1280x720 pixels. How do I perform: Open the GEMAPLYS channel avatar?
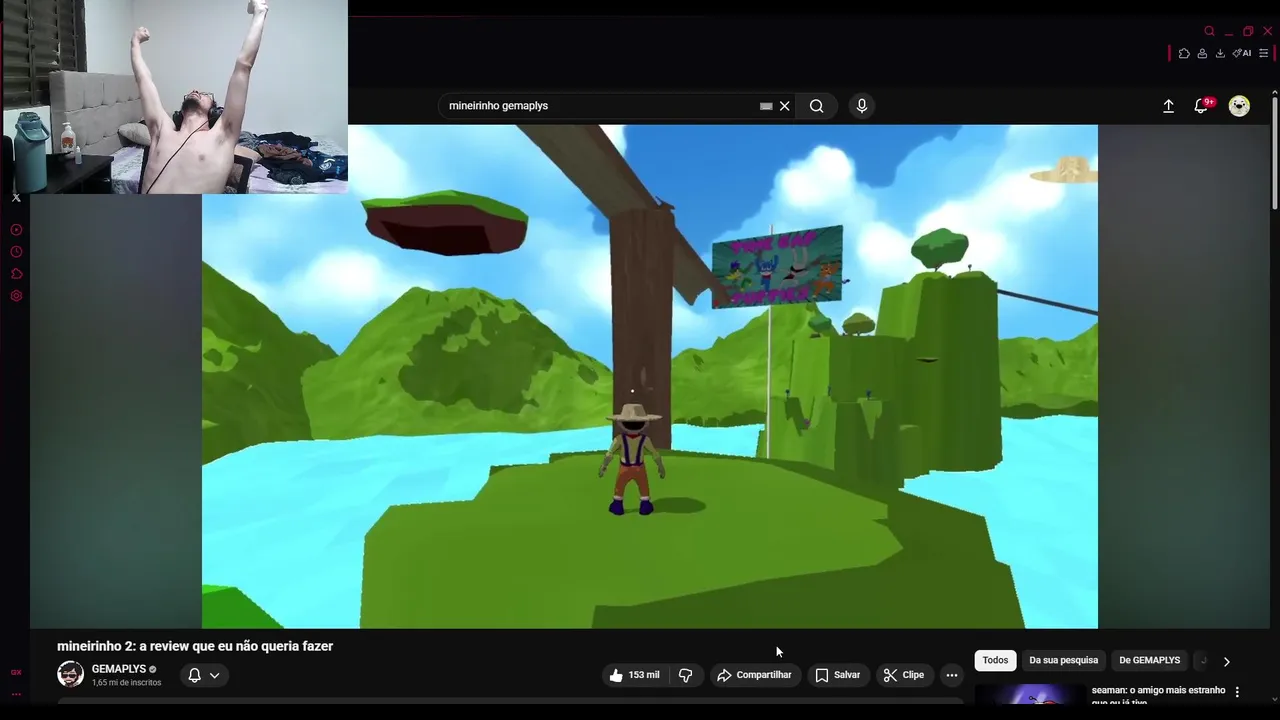tap(70, 674)
